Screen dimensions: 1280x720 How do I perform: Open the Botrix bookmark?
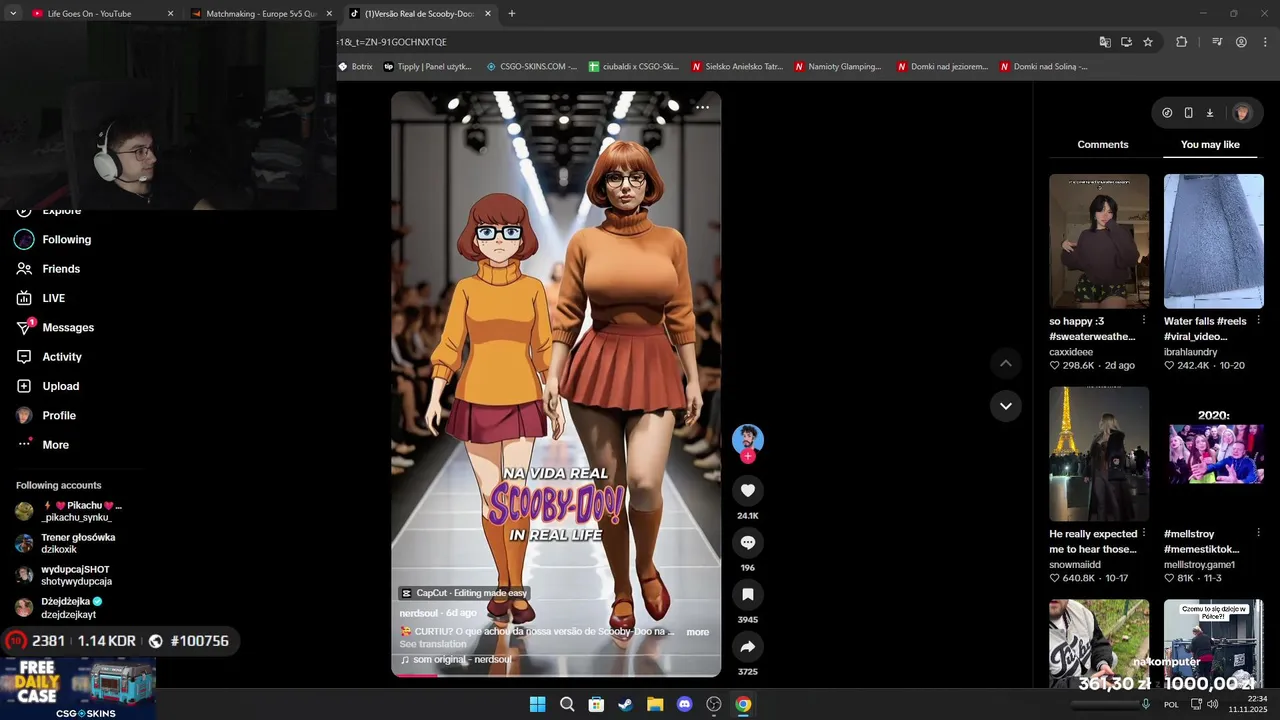coord(355,67)
